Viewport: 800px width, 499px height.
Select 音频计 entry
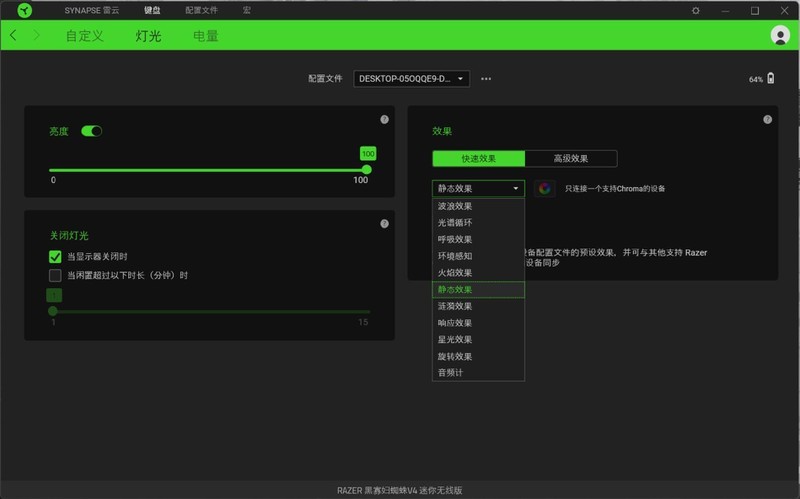click(478, 372)
